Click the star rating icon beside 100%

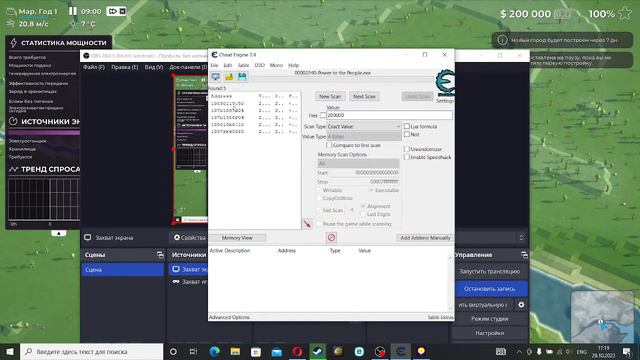pos(624,13)
